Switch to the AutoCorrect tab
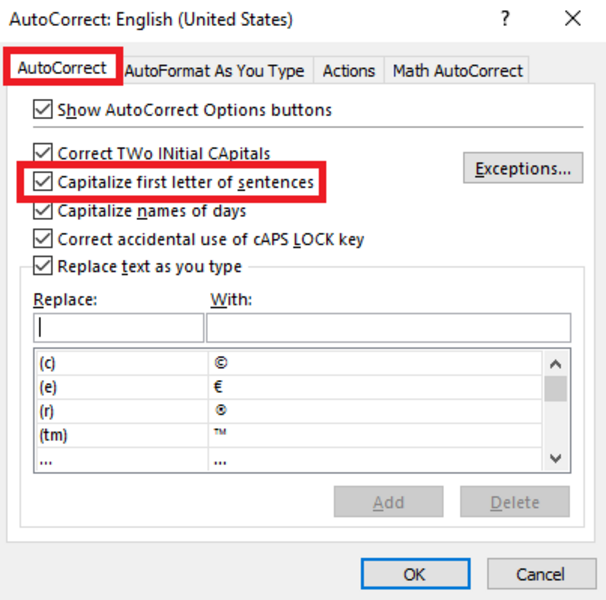The image size is (606, 600). click(61, 68)
